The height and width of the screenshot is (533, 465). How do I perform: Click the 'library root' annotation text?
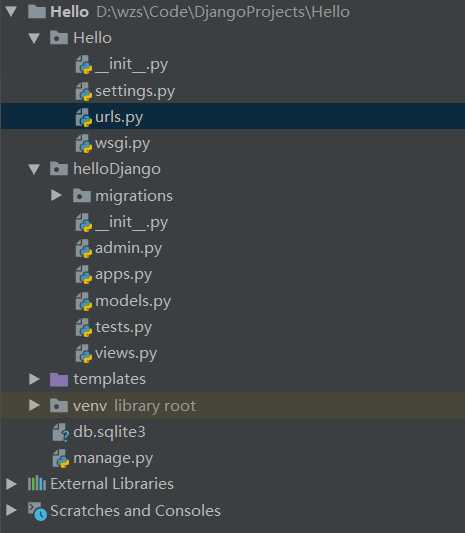[155, 406]
